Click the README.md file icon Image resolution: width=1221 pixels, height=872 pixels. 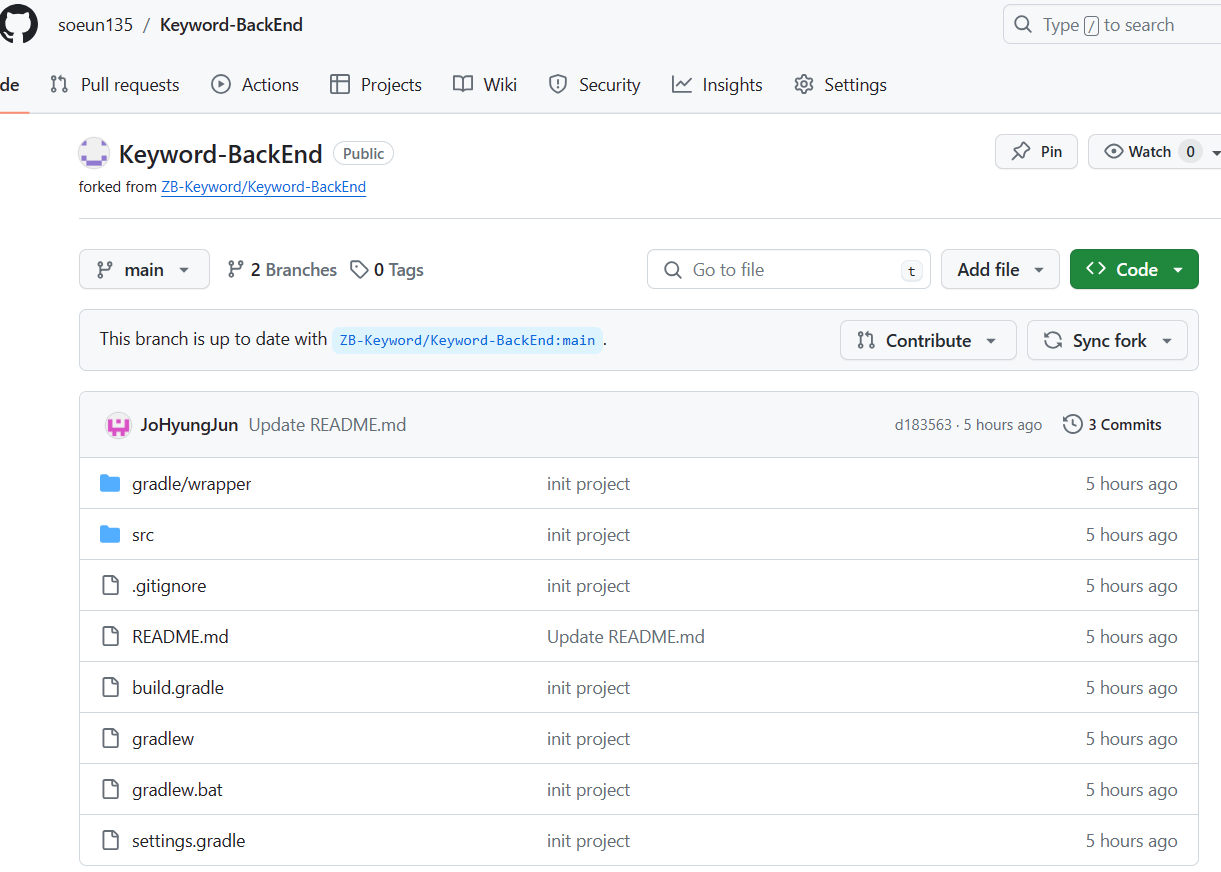(111, 637)
